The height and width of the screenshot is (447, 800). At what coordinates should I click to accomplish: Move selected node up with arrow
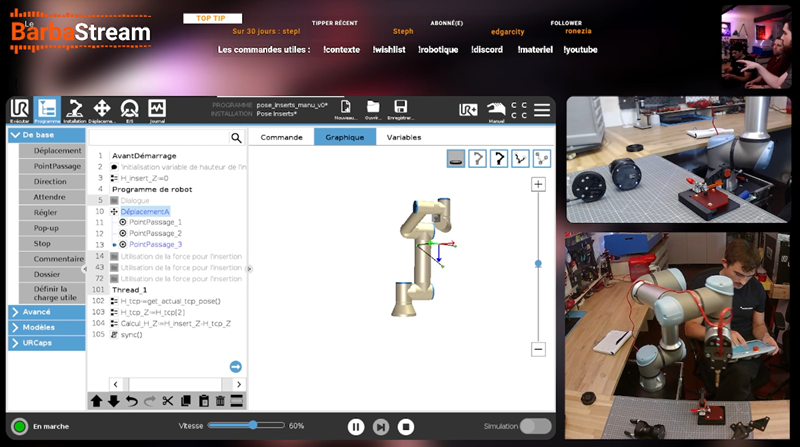pos(96,401)
